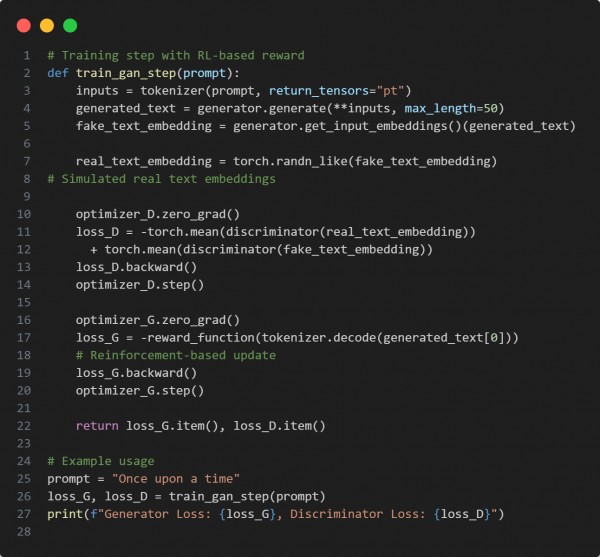The image size is (600, 557).
Task: Click the 'return' keyword on line 22
Action: tap(97, 425)
